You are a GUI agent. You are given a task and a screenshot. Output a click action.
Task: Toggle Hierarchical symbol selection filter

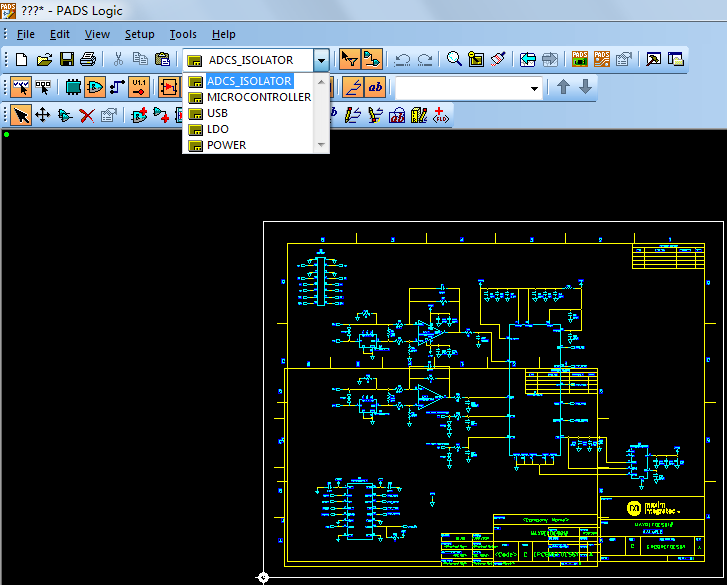point(169,87)
